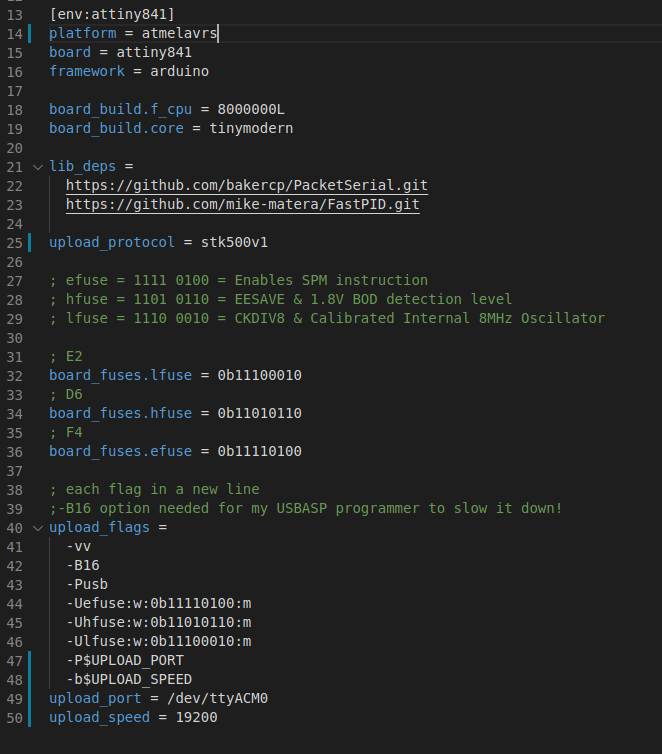Click the board_fuses.efuse value 0b11110100
Screen dimensions: 662x754
(259, 451)
